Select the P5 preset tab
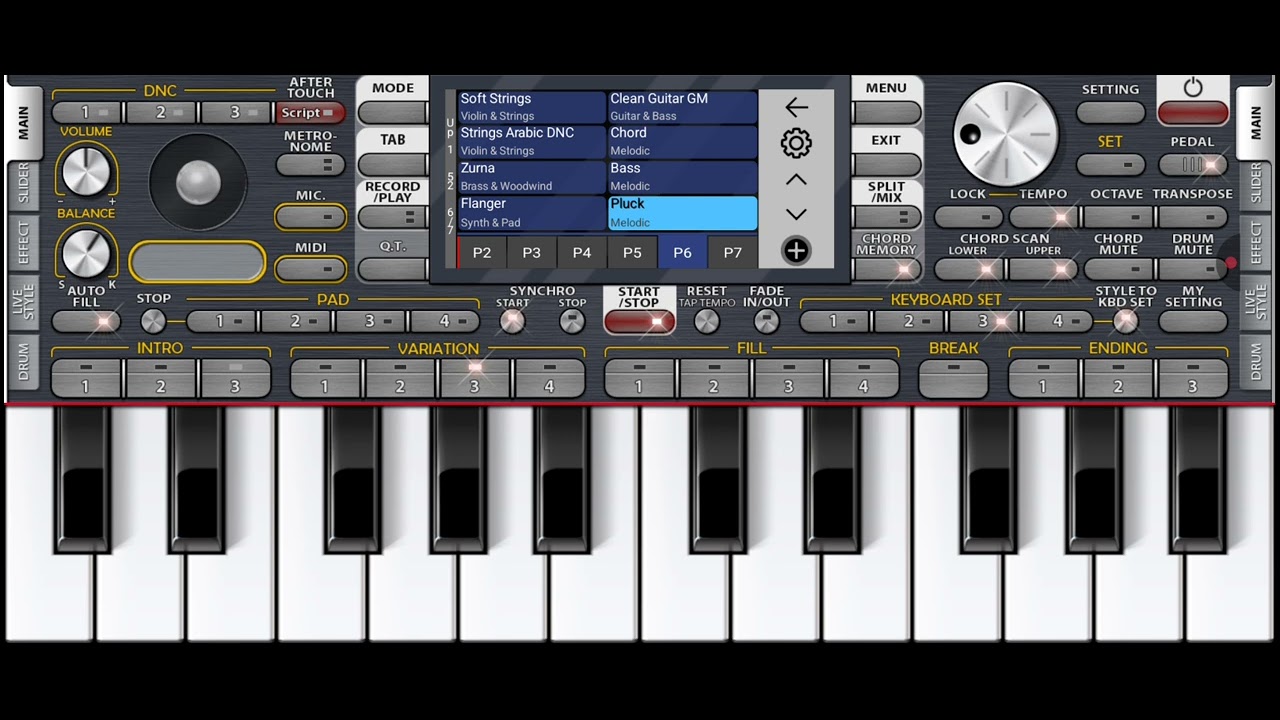The height and width of the screenshot is (720, 1280). 632,253
